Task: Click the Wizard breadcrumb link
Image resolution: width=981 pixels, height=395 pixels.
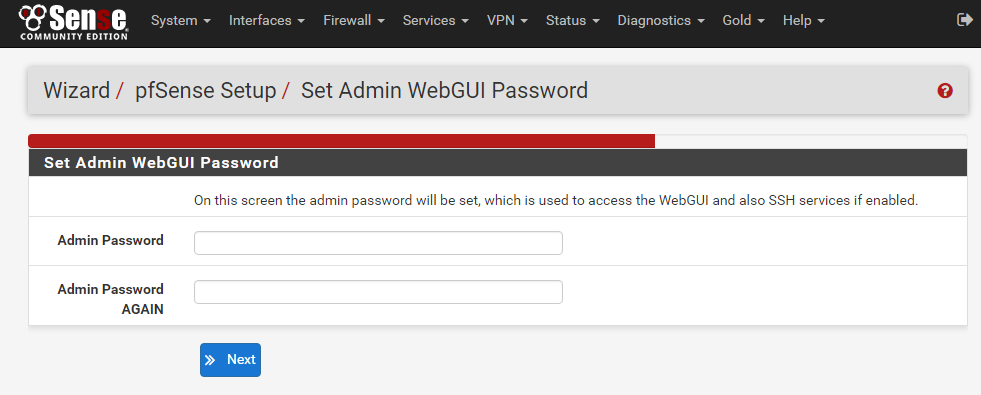Action: click(x=76, y=91)
